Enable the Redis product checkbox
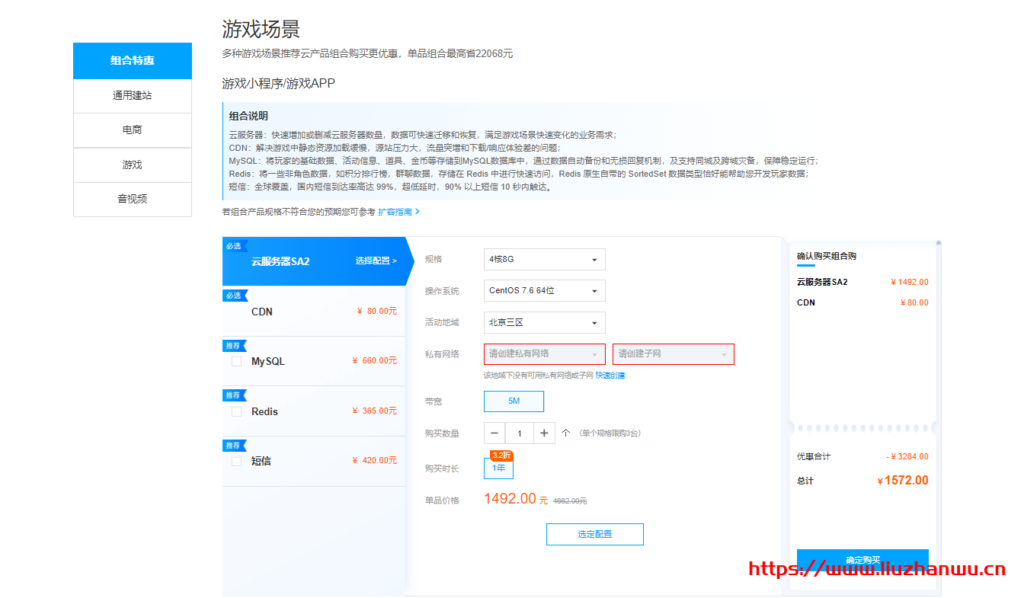 pyautogui.click(x=234, y=410)
